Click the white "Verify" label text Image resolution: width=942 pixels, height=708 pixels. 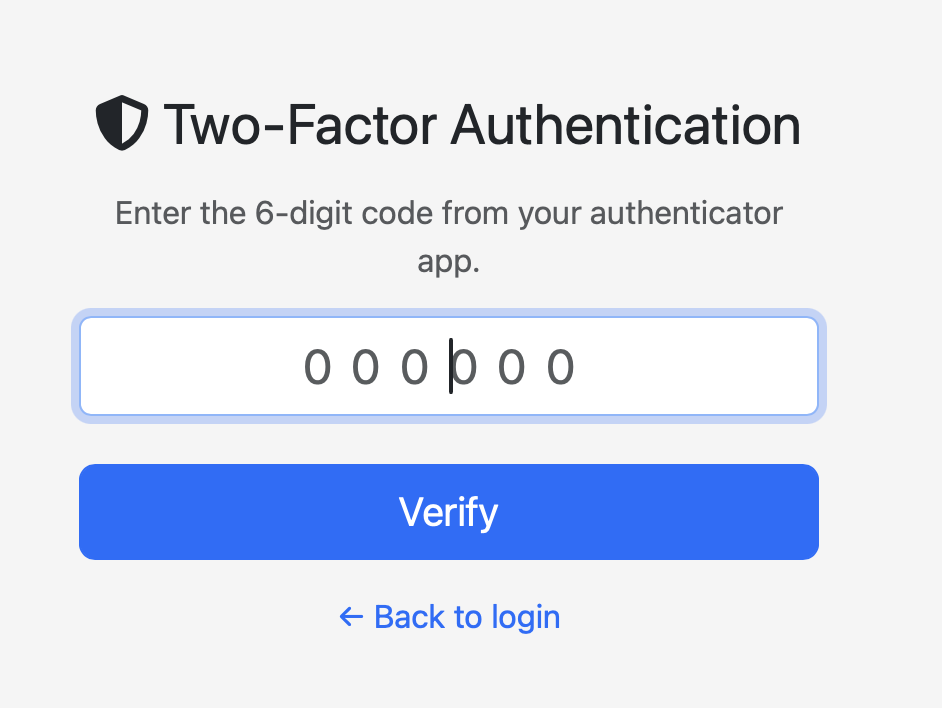pos(448,512)
